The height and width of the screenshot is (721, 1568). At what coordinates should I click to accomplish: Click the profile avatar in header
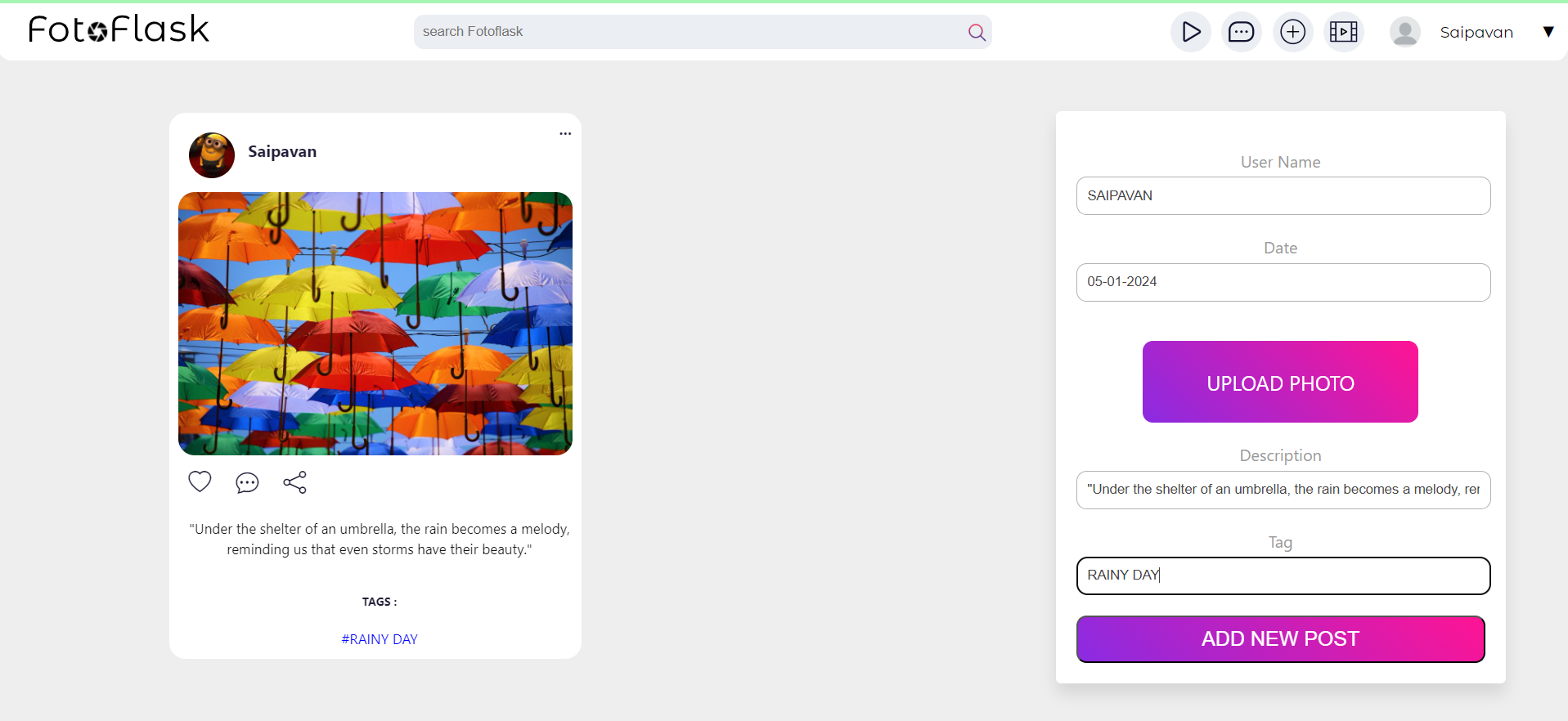point(1405,32)
